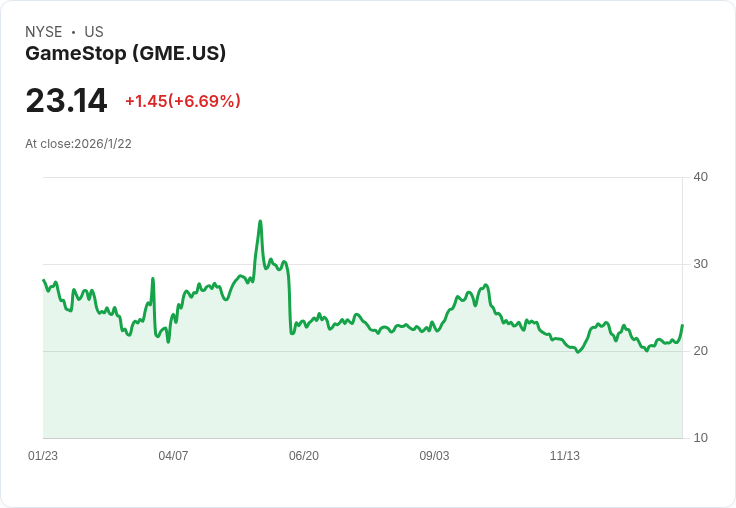Click the NYSE exchange label
Viewport: 736px width, 508px height.
coord(43,32)
